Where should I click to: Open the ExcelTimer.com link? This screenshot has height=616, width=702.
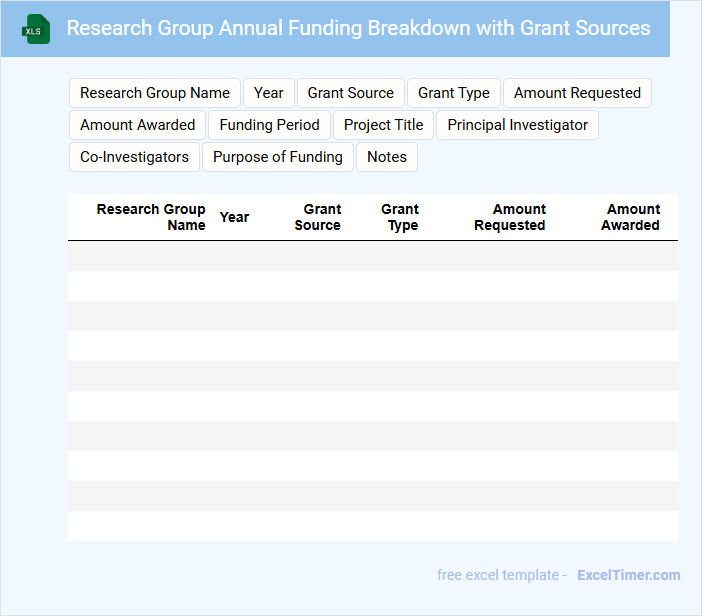(x=629, y=575)
